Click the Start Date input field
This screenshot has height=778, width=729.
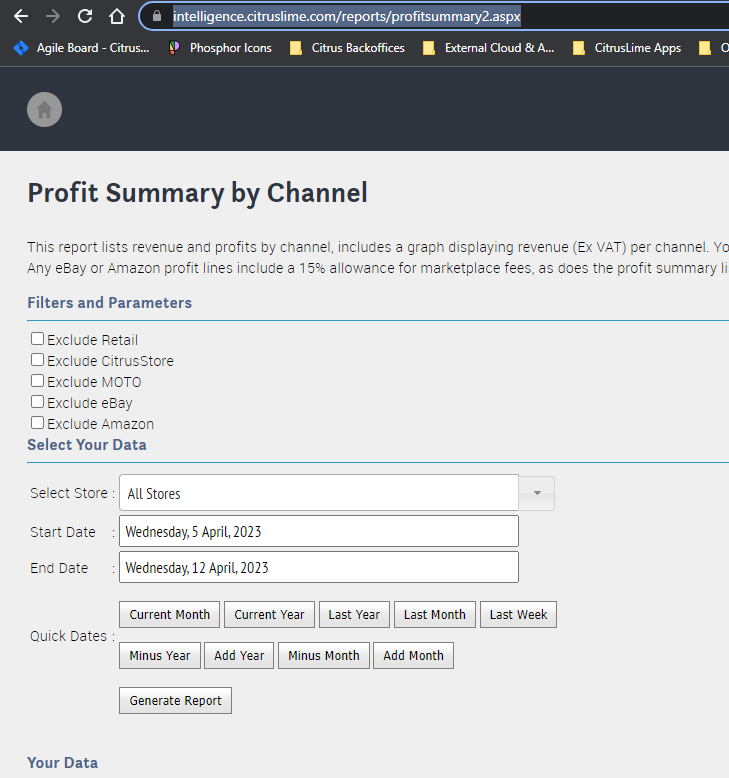click(x=318, y=532)
